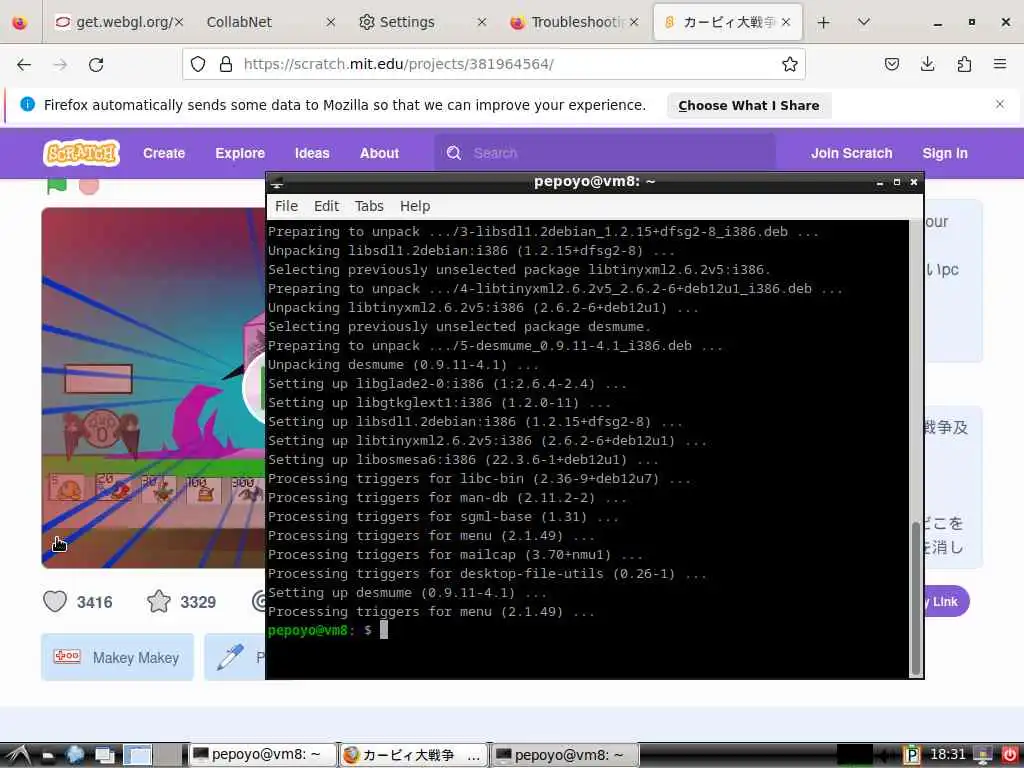Open terminal File menu

(286, 206)
